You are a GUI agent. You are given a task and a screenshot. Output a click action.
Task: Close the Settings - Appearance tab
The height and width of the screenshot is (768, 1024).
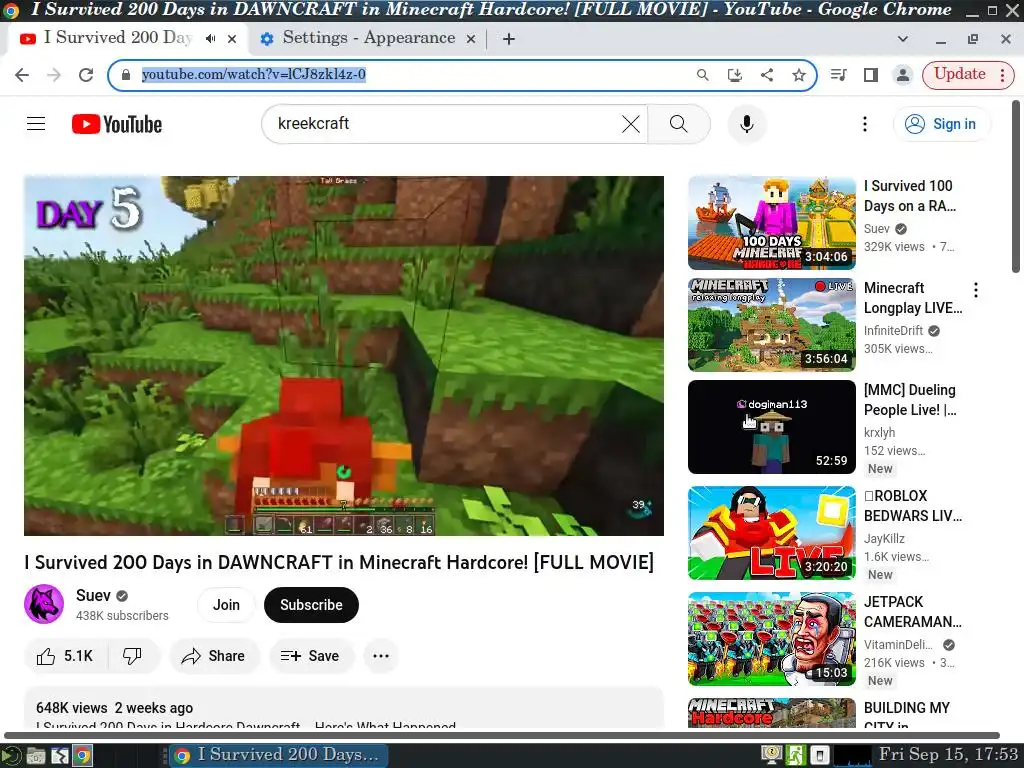coord(470,39)
